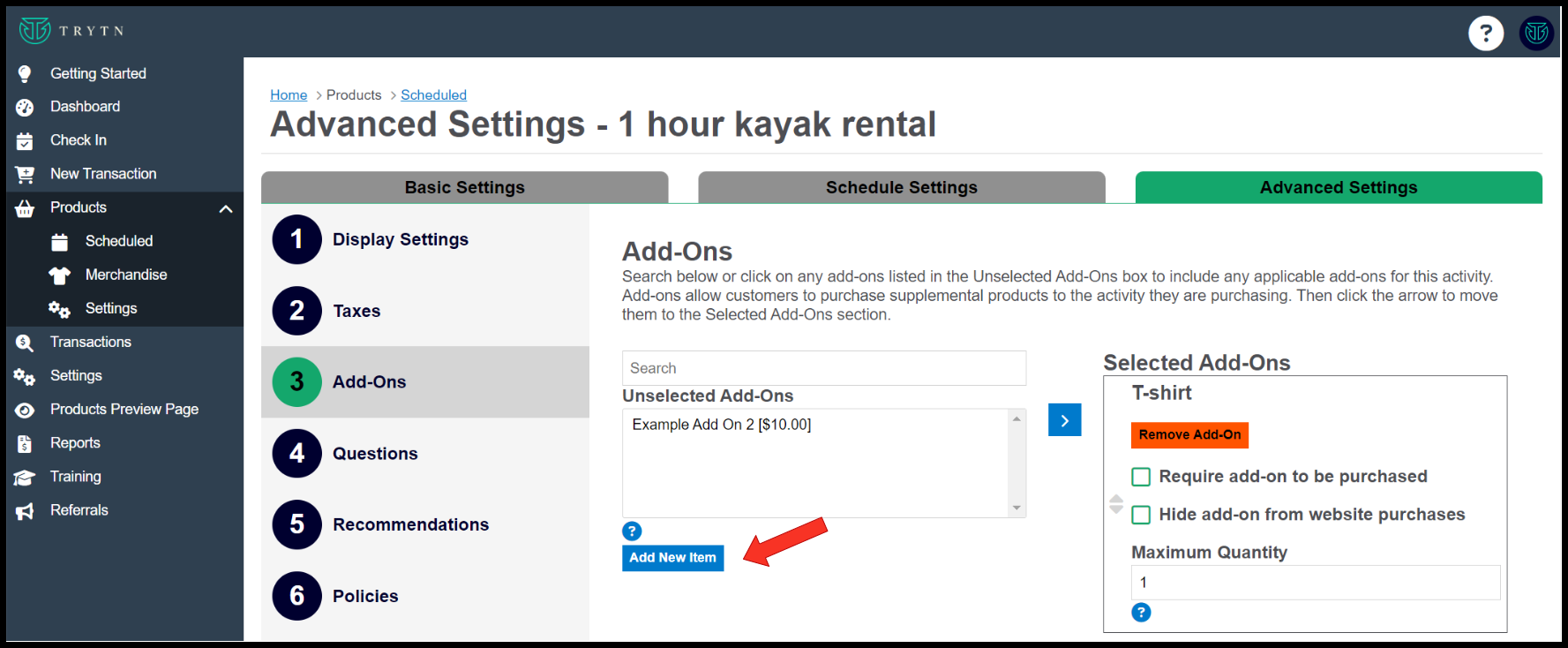The image size is (1568, 648).
Task: Click the Check In calendar icon
Action: click(25, 140)
